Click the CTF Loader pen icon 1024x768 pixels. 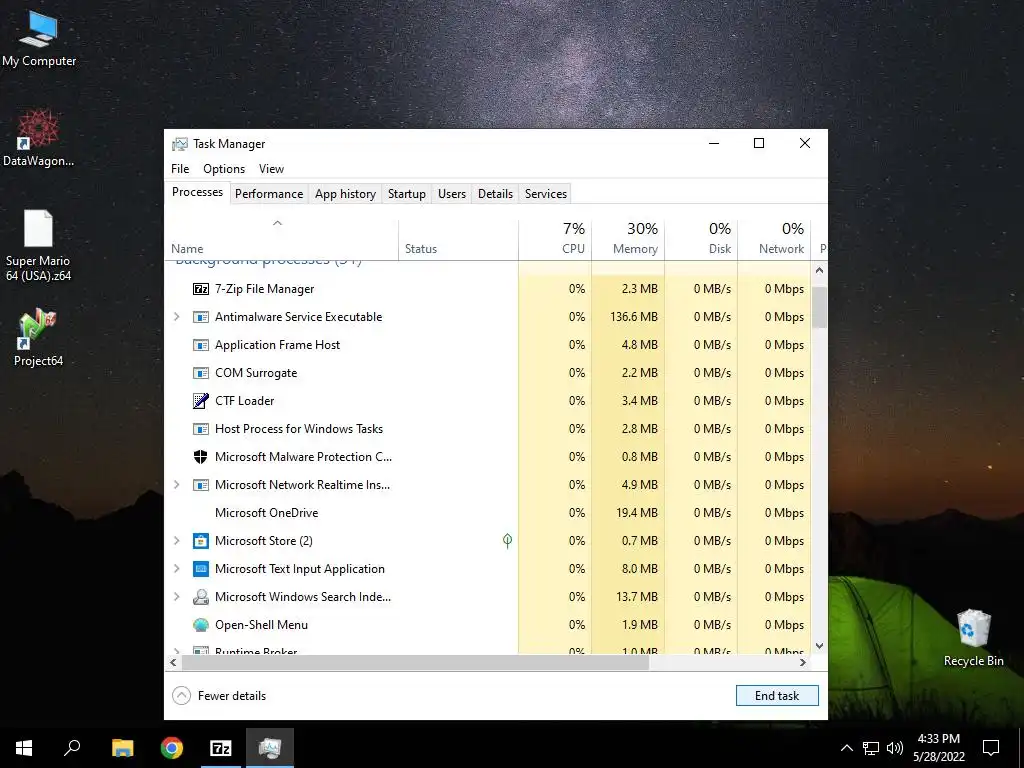click(200, 401)
